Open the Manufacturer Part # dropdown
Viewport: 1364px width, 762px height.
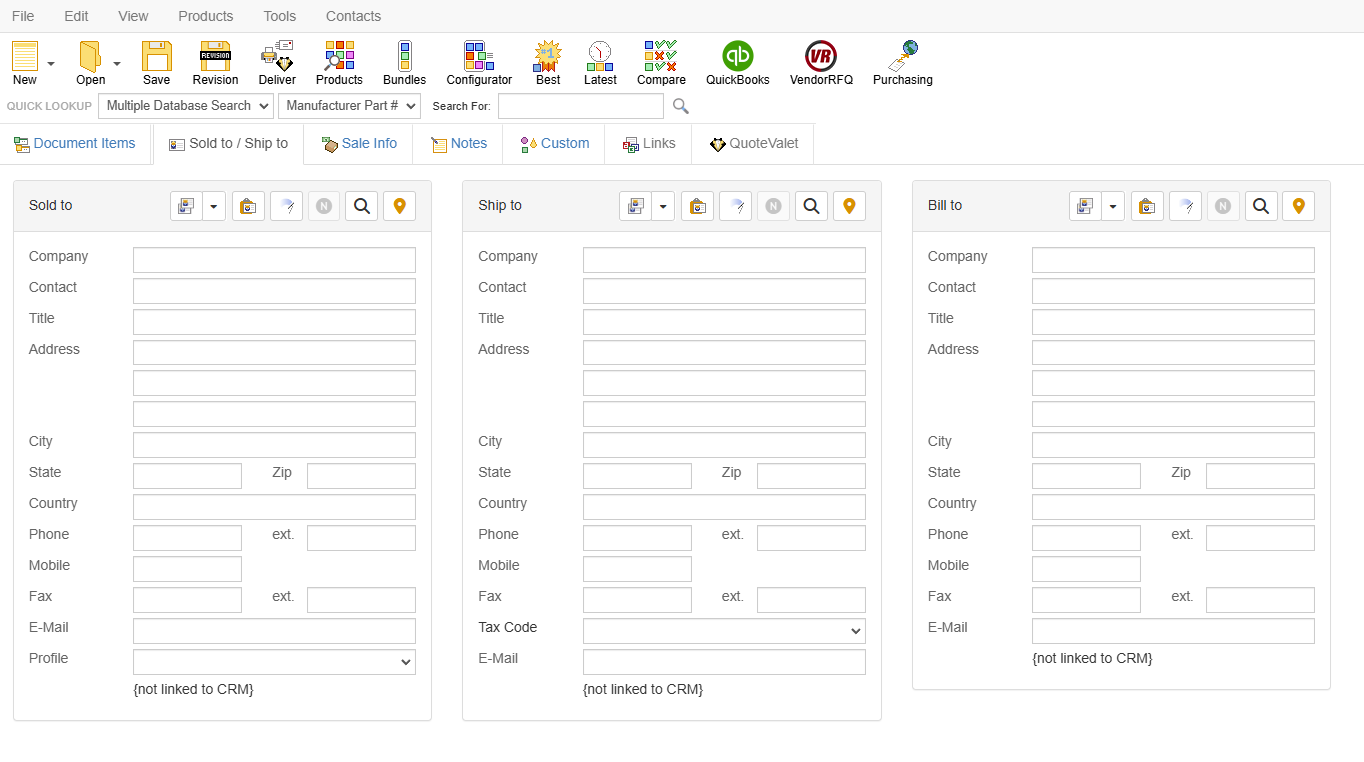(351, 106)
